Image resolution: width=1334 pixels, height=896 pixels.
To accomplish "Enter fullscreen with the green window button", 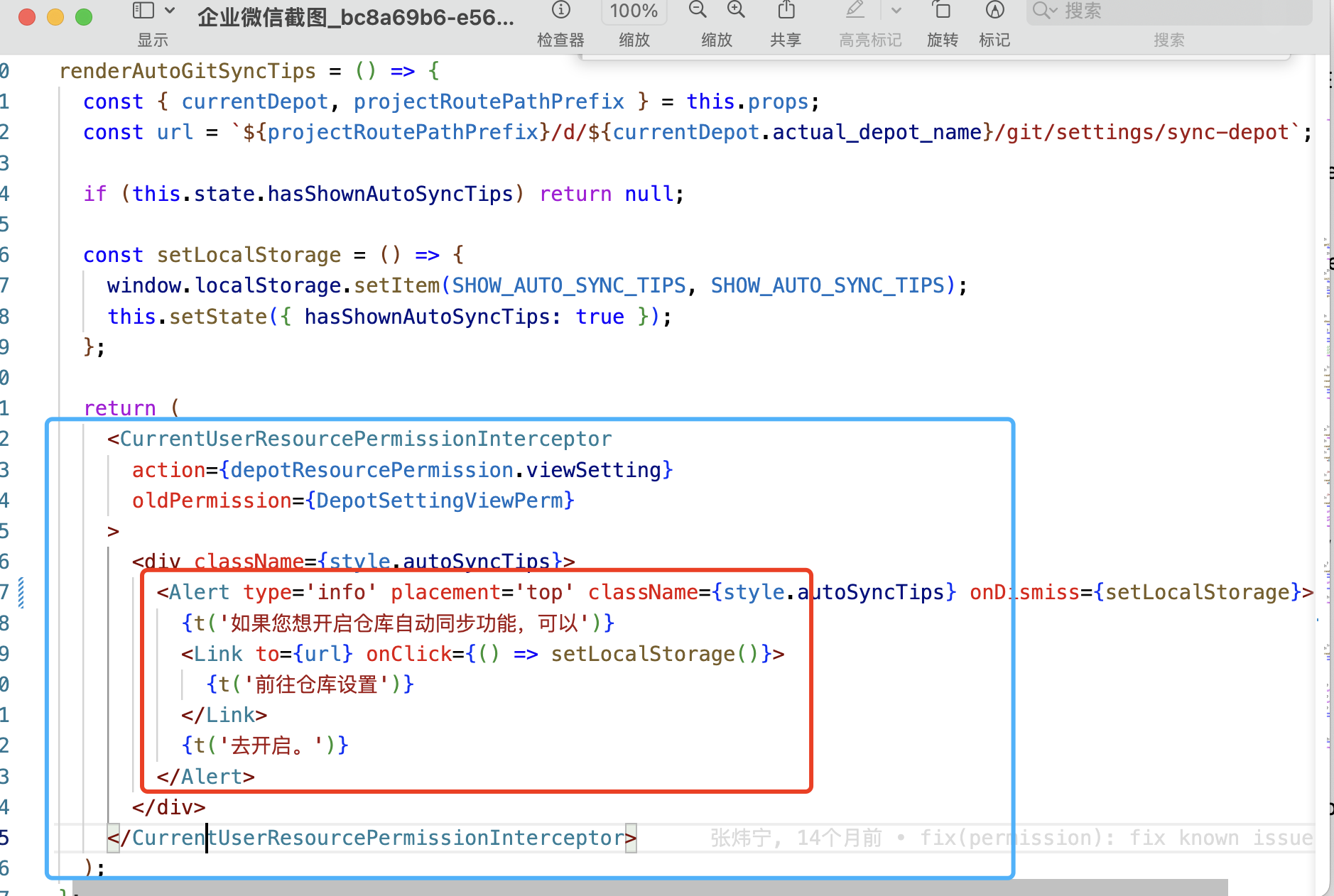I will 83,16.
